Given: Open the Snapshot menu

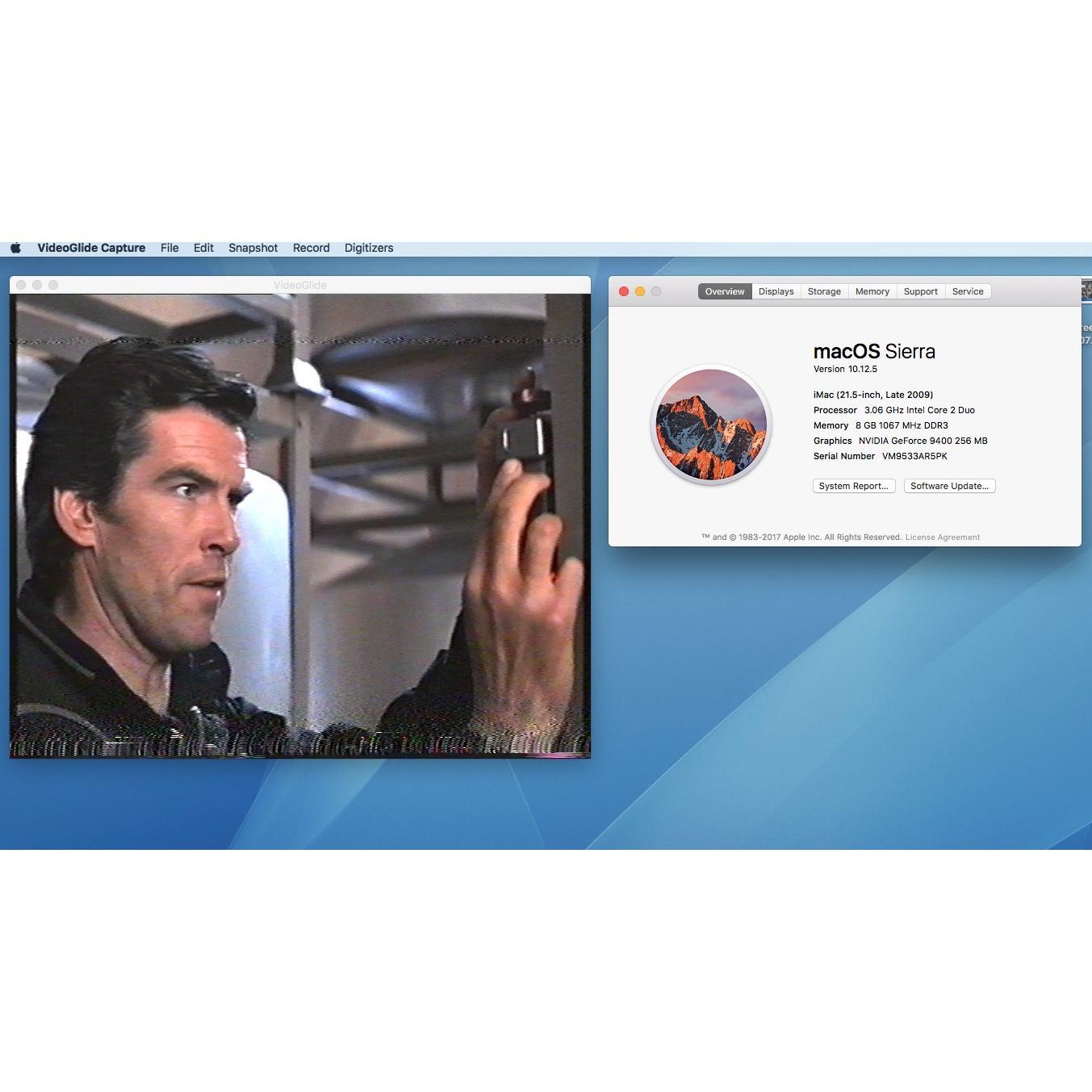Looking at the screenshot, I should (x=253, y=249).
